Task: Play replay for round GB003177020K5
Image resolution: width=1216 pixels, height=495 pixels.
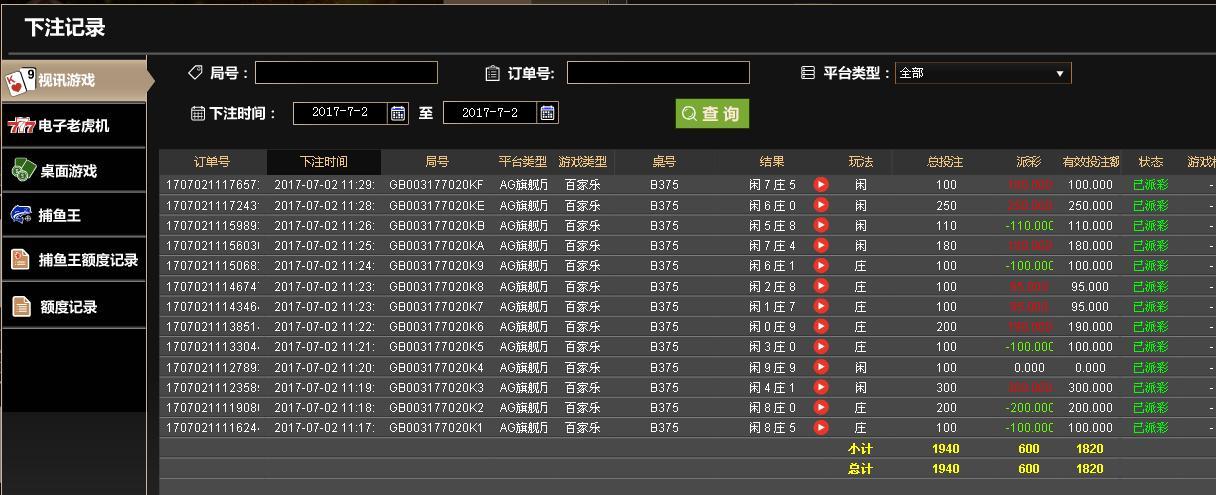Action: [x=821, y=347]
